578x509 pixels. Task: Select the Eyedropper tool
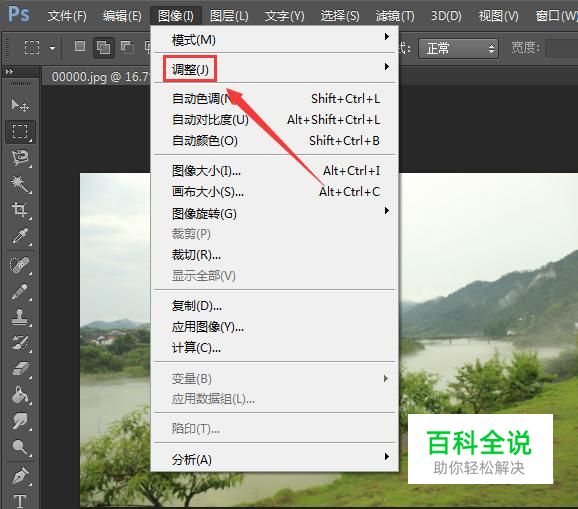[20, 236]
